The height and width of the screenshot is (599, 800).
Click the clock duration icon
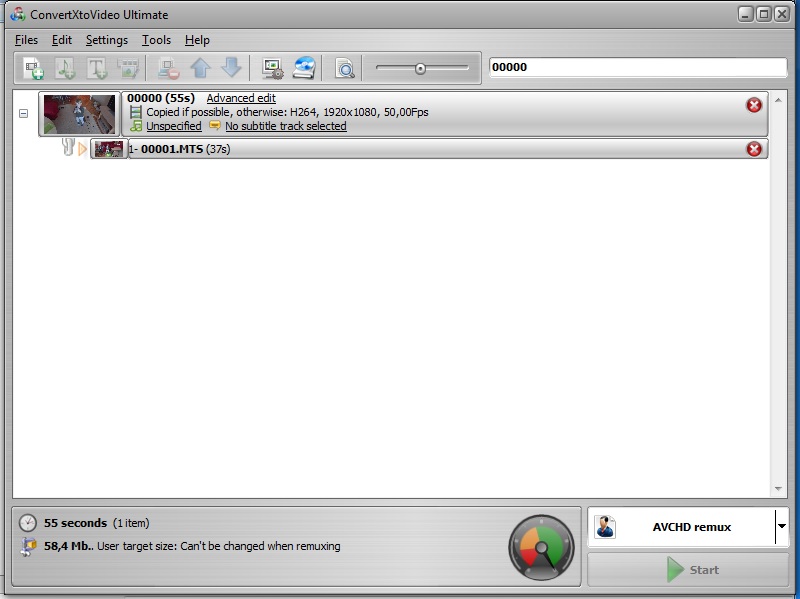[x=28, y=523]
